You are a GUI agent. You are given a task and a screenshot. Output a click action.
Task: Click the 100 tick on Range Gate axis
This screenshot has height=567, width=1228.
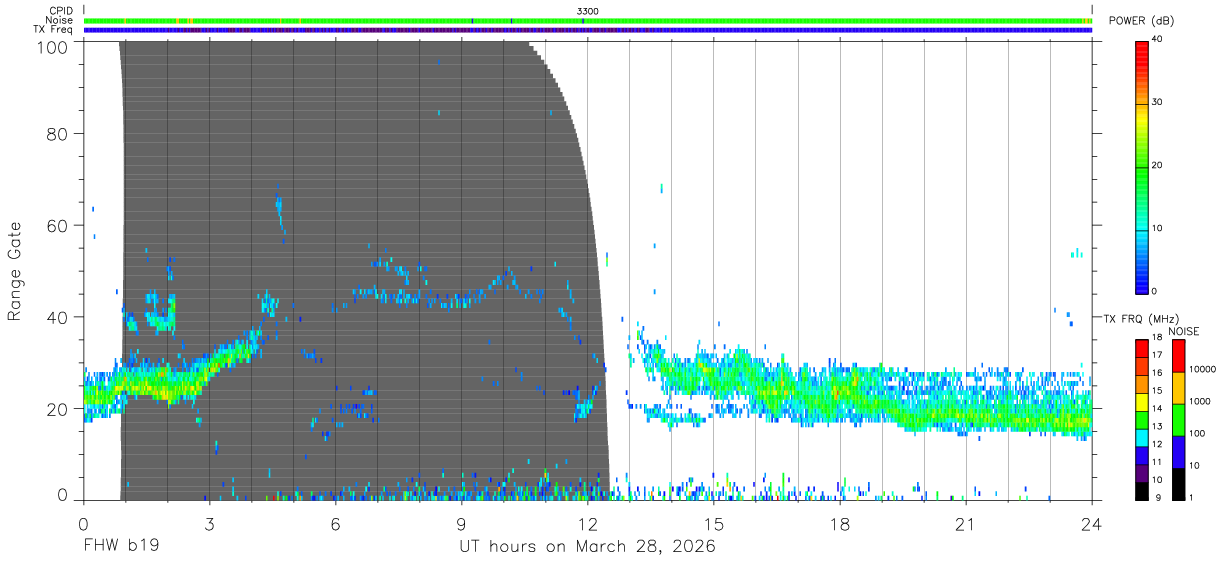pos(51,47)
